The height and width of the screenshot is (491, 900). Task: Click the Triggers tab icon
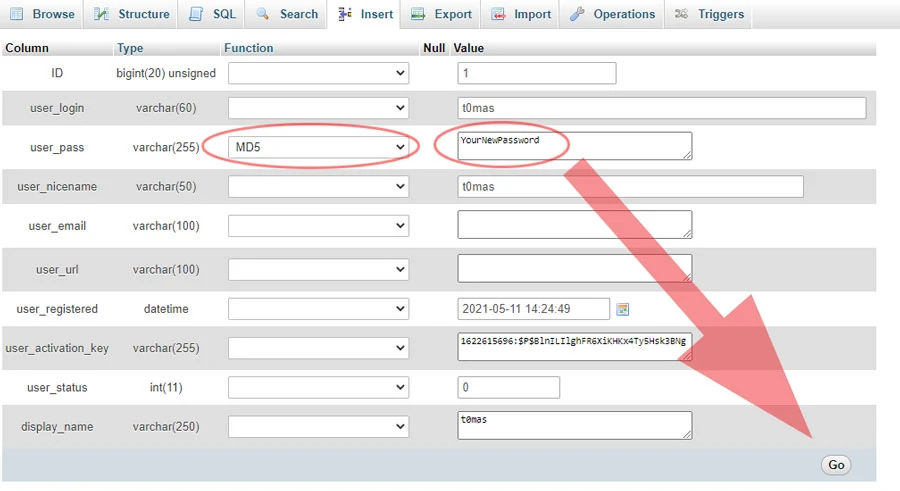point(681,14)
